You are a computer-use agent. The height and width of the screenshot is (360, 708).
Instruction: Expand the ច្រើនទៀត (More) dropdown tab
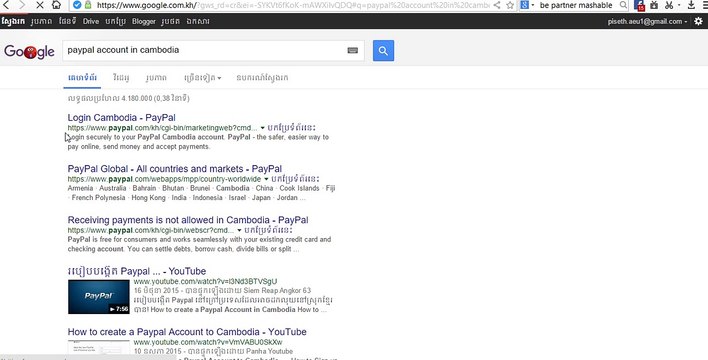pos(202,78)
